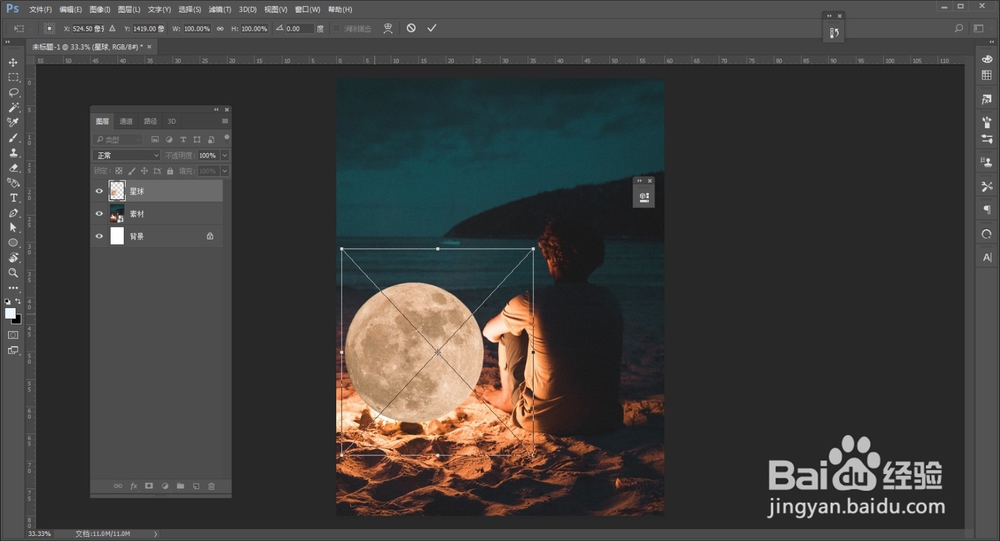The height and width of the screenshot is (541, 1000).
Task: Select the Eraser tool
Action: 13,168
